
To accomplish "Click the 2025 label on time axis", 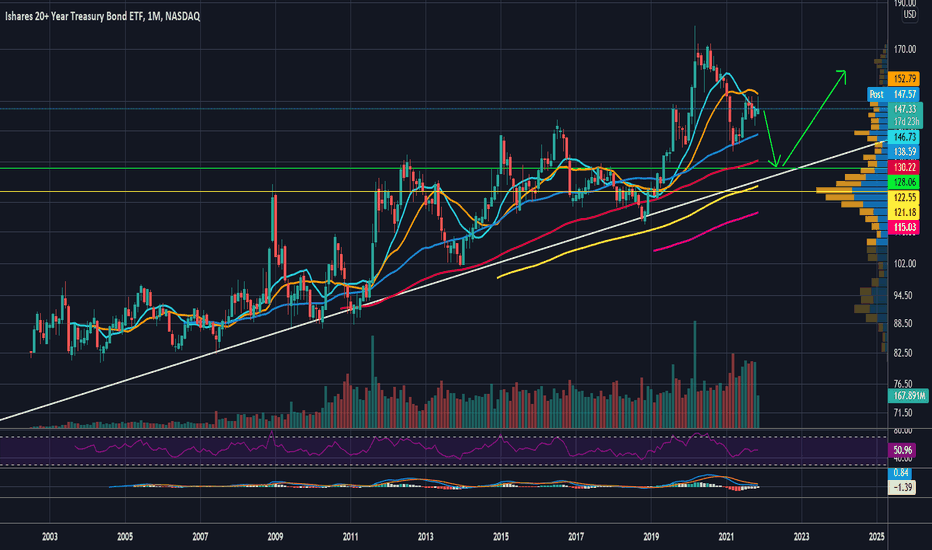I will click(876, 537).
